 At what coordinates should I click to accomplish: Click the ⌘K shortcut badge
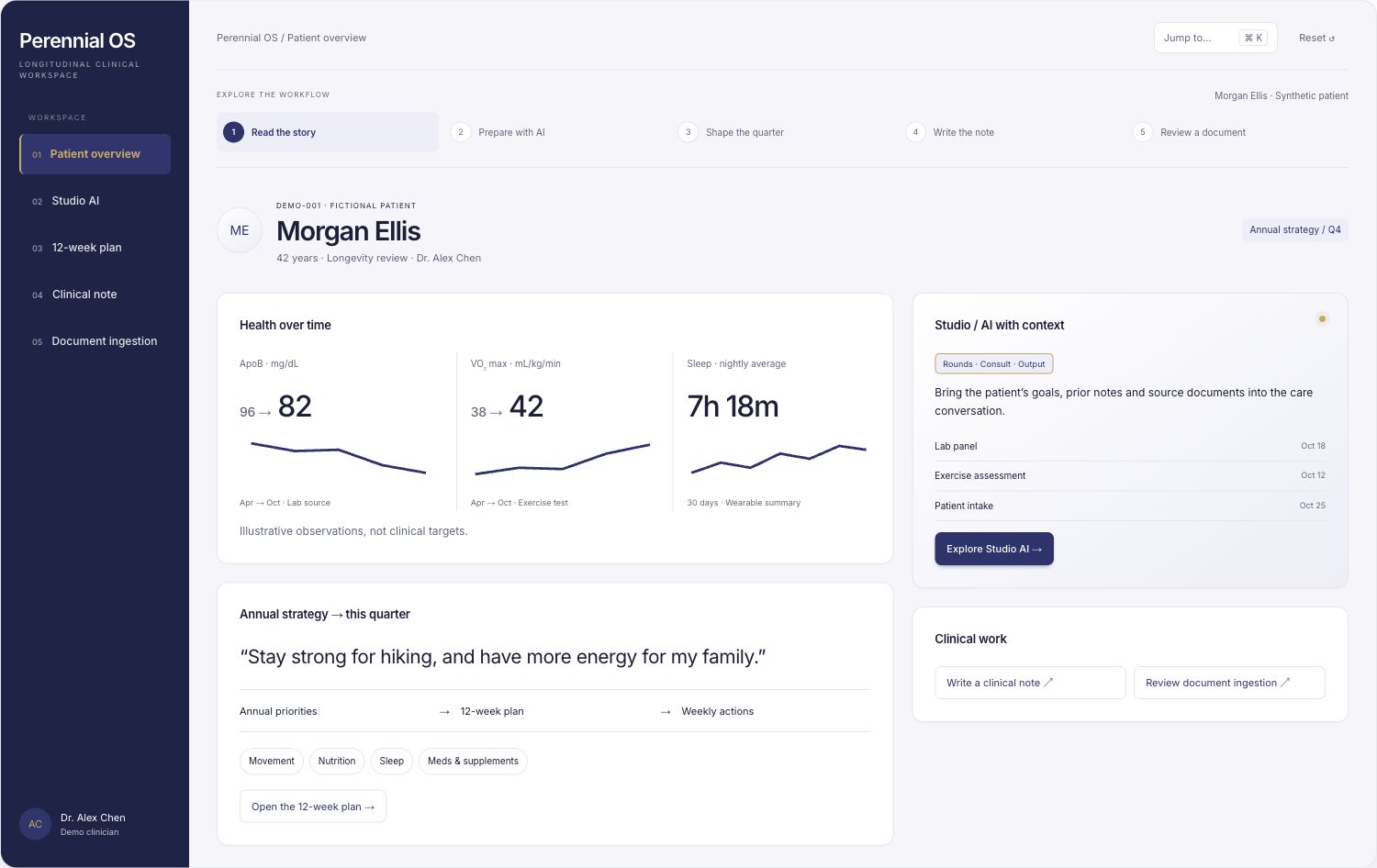pos(1253,38)
